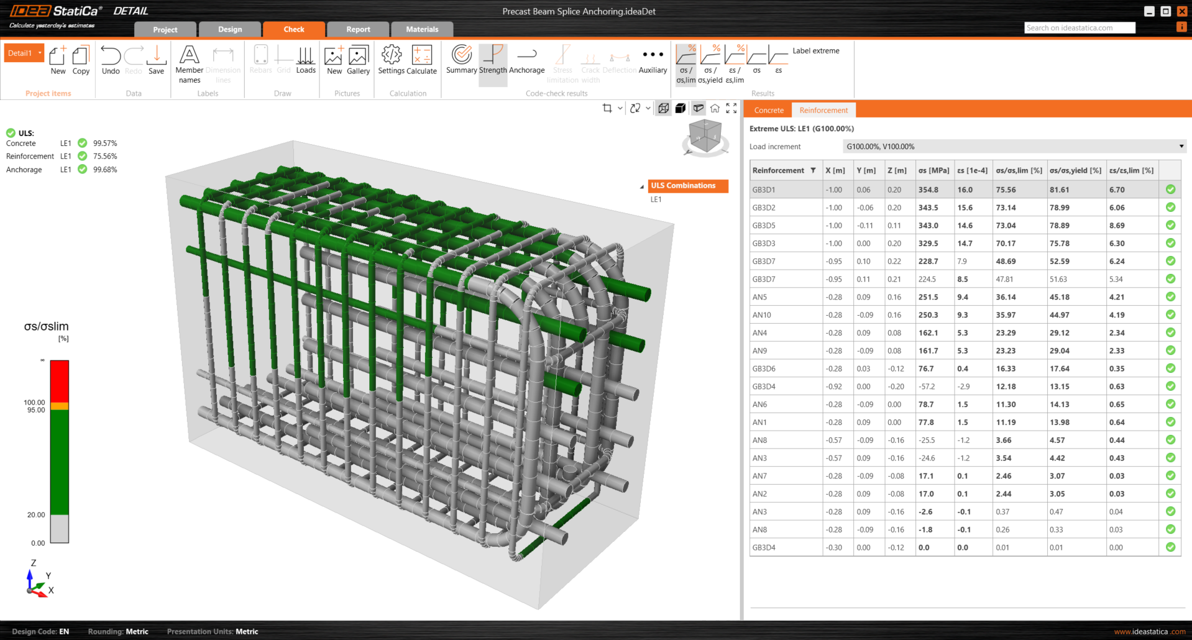Open the Report ribbon tab

(x=357, y=29)
